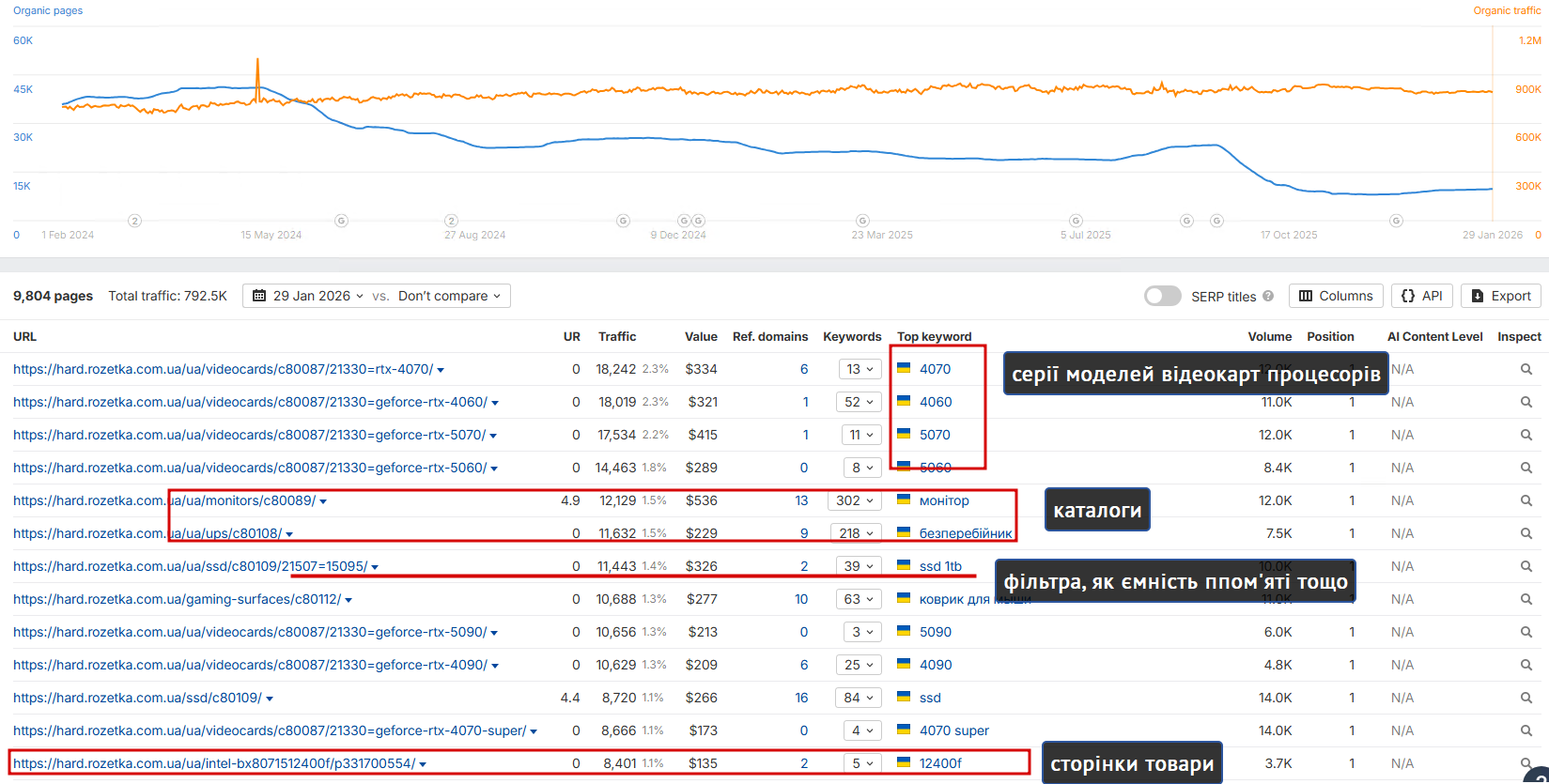Inspect the ssd/c80109 URL row
Image resolution: width=1549 pixels, height=784 pixels.
(x=1526, y=698)
